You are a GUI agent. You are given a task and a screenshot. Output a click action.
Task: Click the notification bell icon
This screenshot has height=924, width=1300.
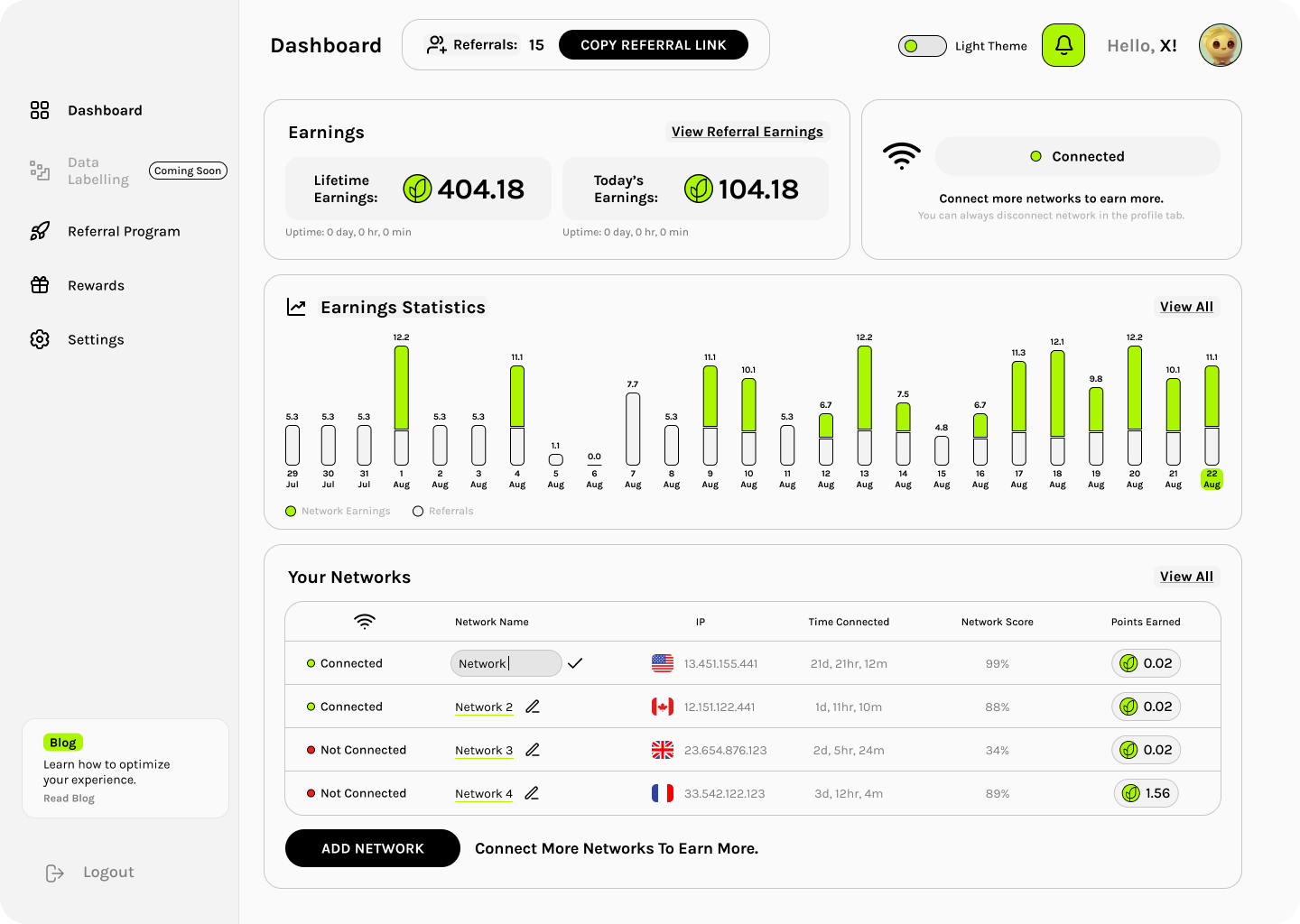pyautogui.click(x=1063, y=45)
